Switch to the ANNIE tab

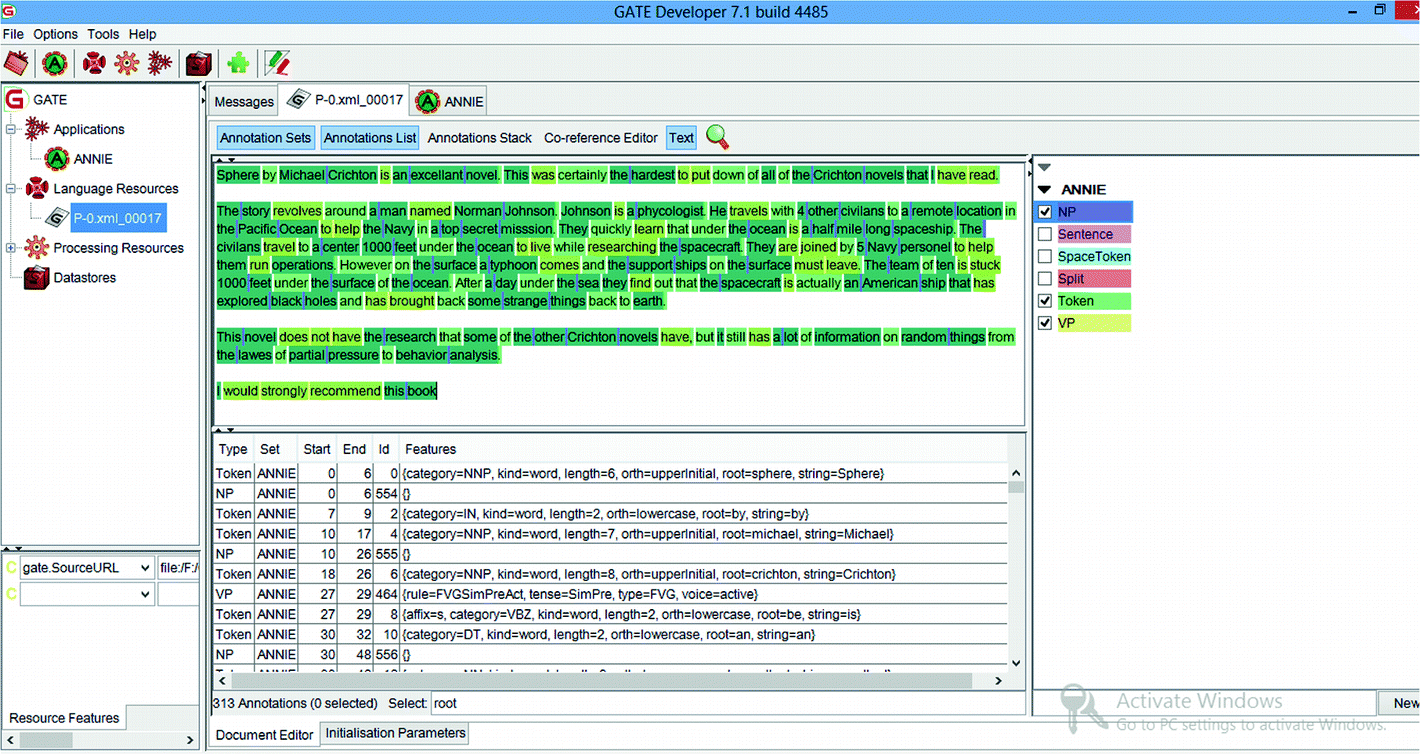pyautogui.click(x=449, y=101)
